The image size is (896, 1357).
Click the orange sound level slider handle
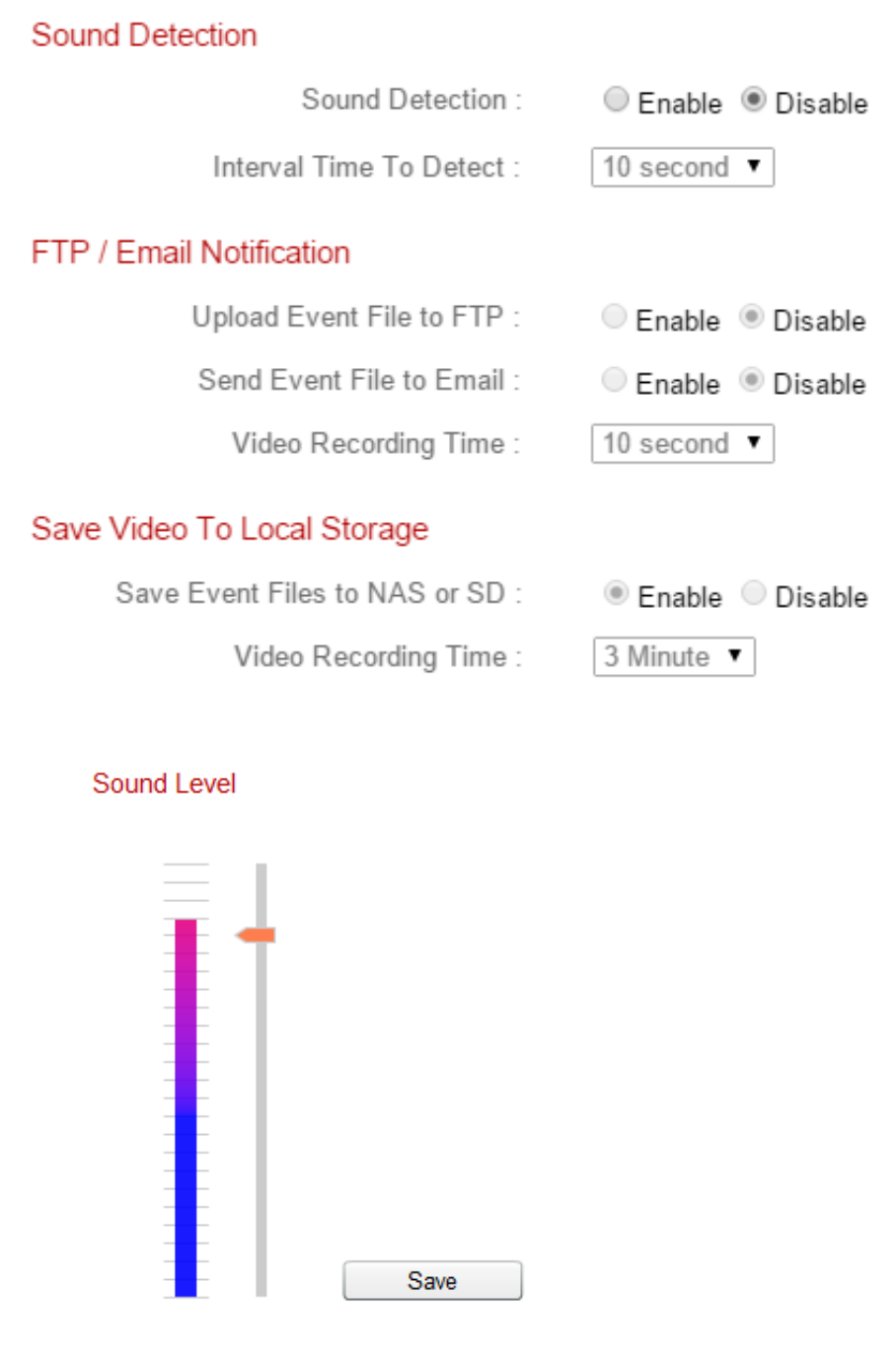click(257, 935)
